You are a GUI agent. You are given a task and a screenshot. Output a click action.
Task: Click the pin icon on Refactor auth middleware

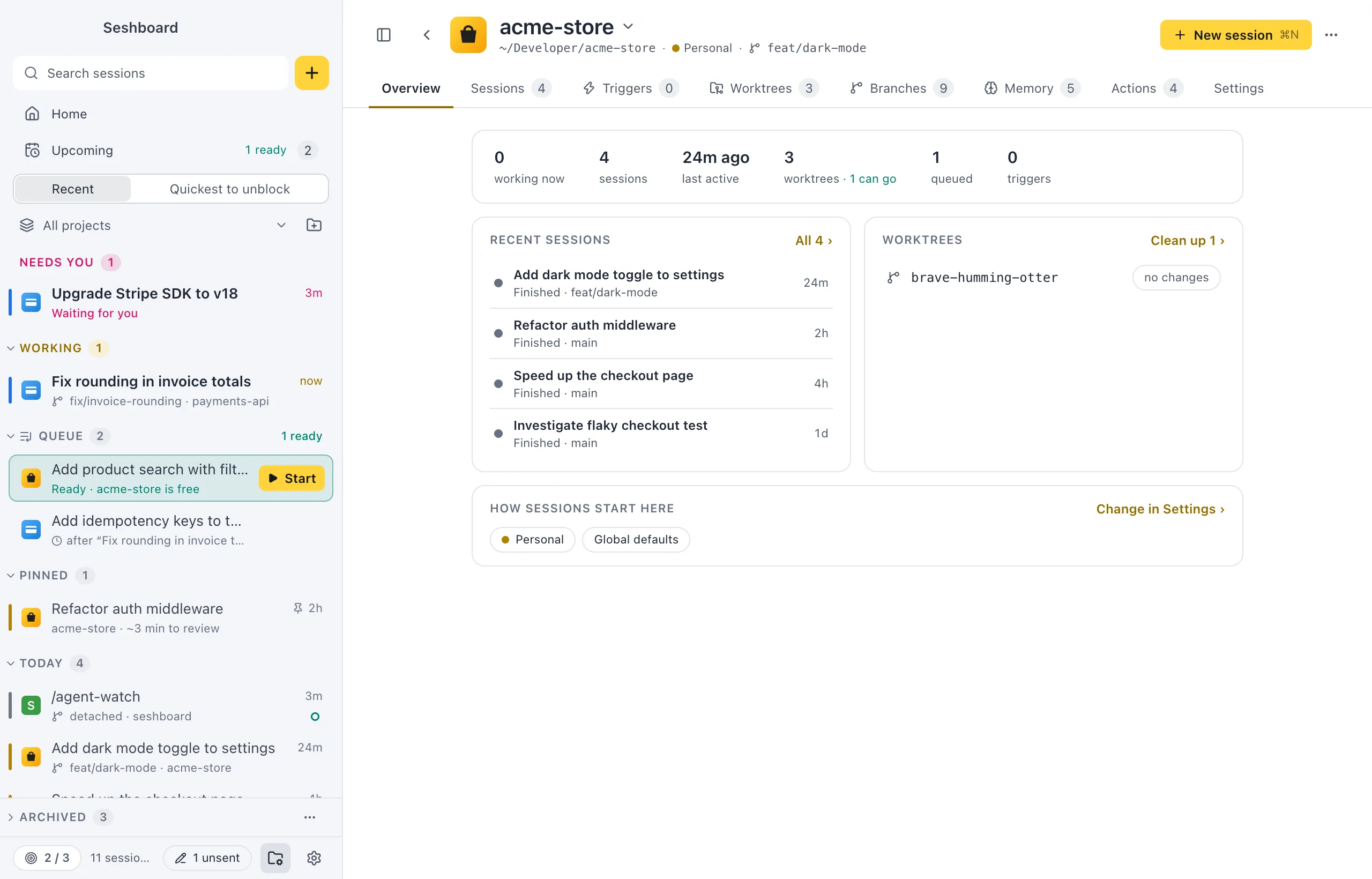coord(297,608)
